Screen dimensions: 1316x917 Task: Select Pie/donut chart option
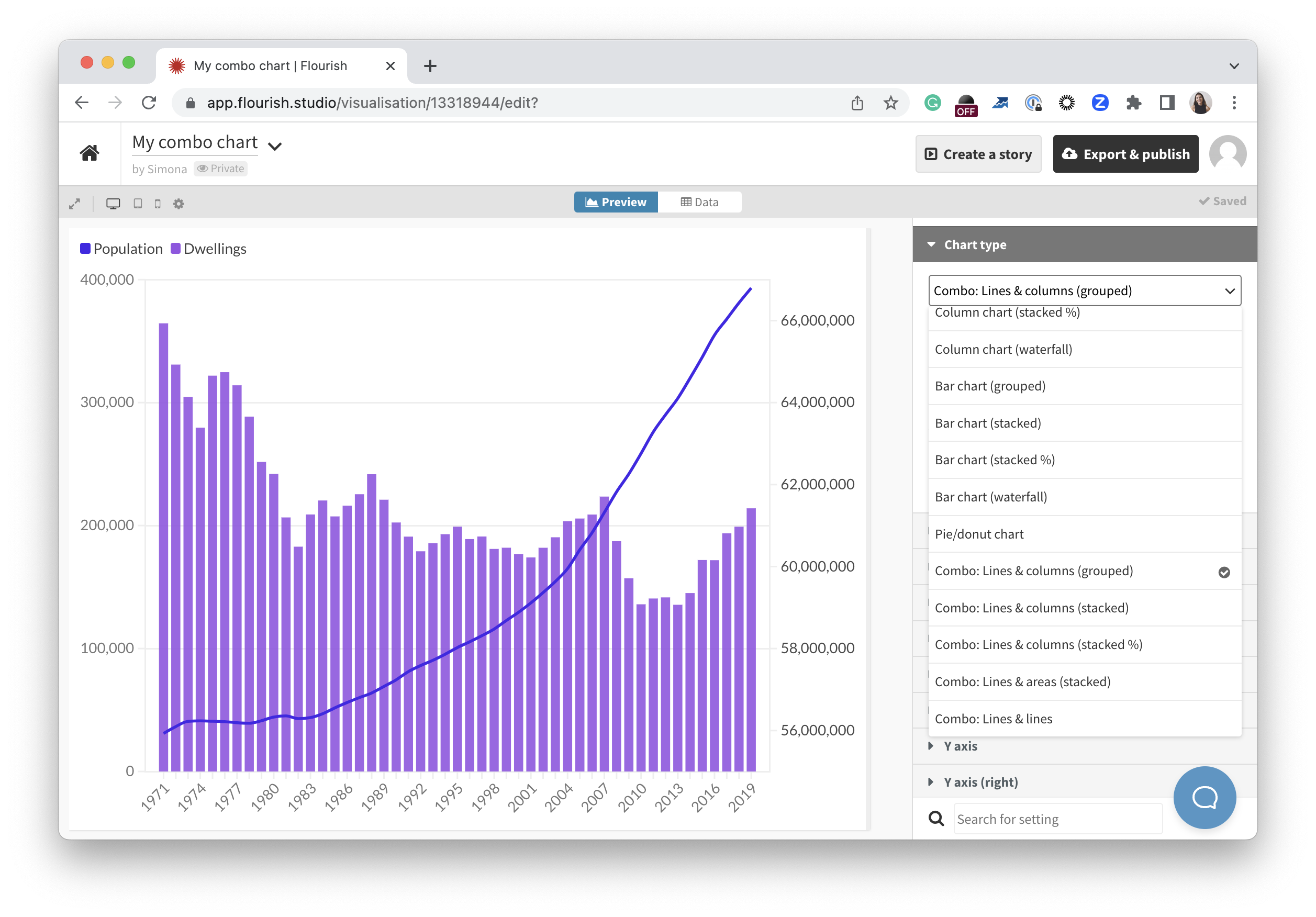[979, 534]
